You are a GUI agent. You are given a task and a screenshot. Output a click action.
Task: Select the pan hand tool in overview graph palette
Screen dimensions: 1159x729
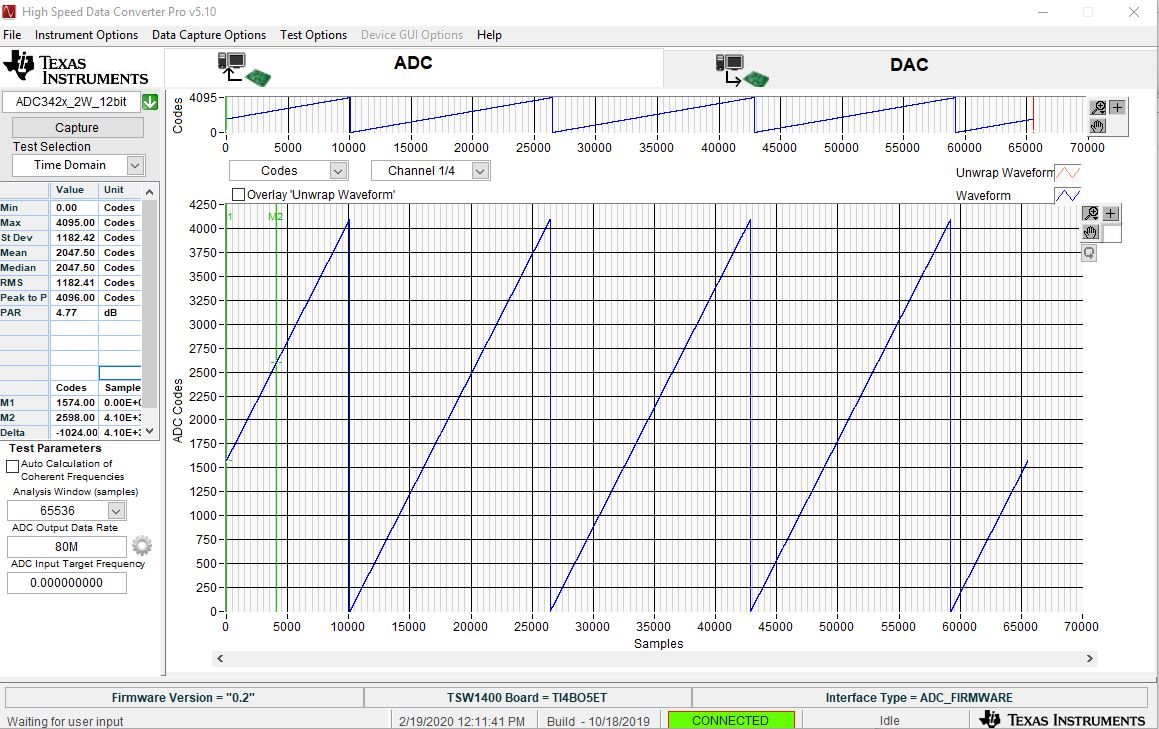(x=1098, y=126)
